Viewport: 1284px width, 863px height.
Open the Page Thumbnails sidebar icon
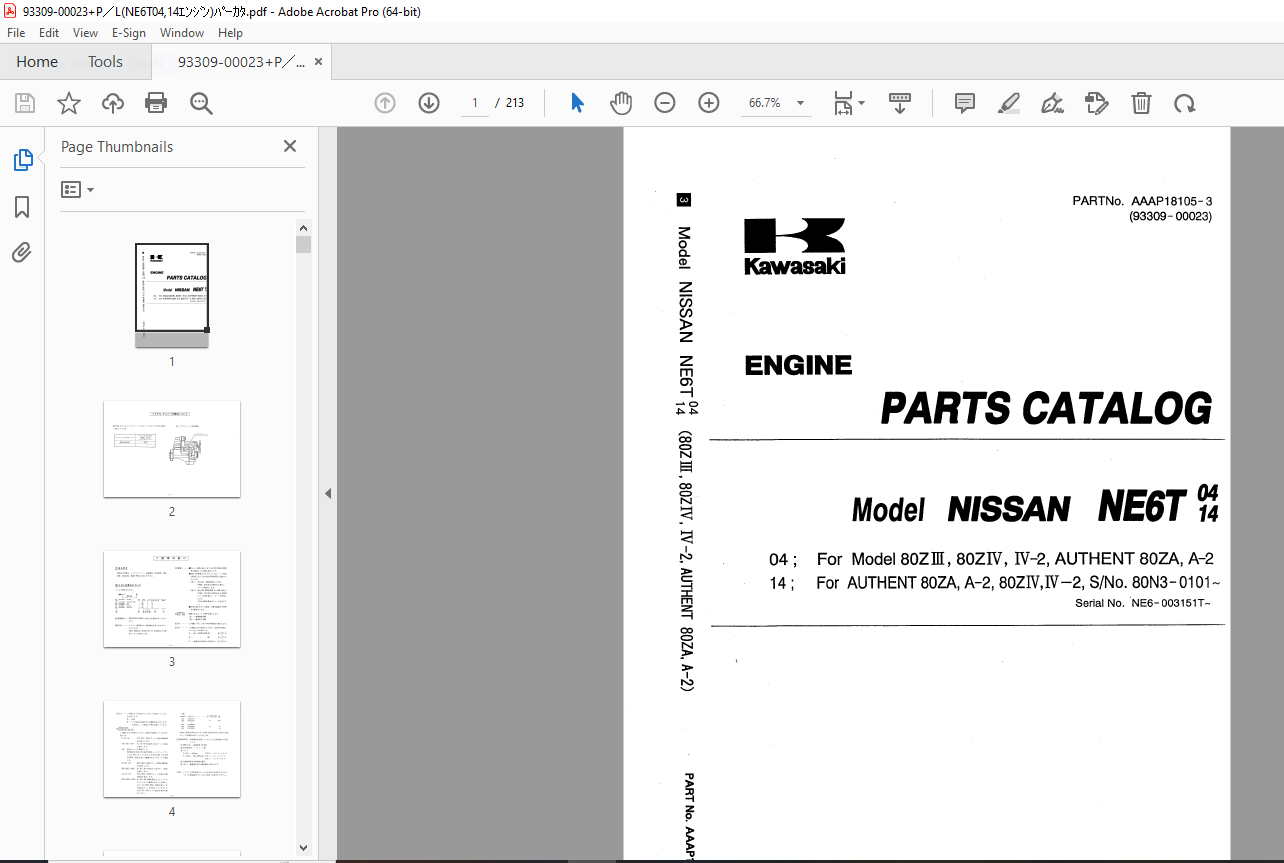point(22,160)
